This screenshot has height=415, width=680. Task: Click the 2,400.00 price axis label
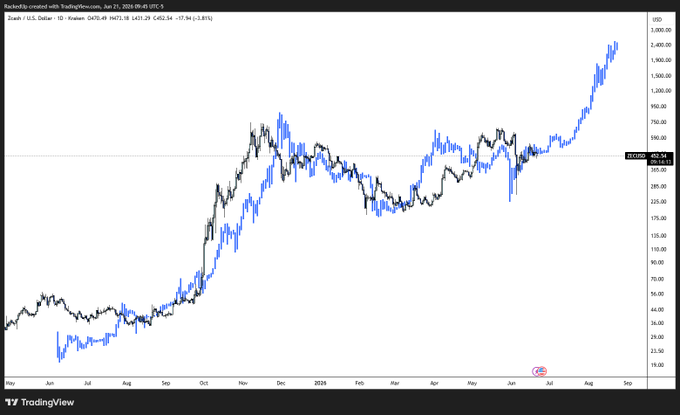click(x=661, y=45)
